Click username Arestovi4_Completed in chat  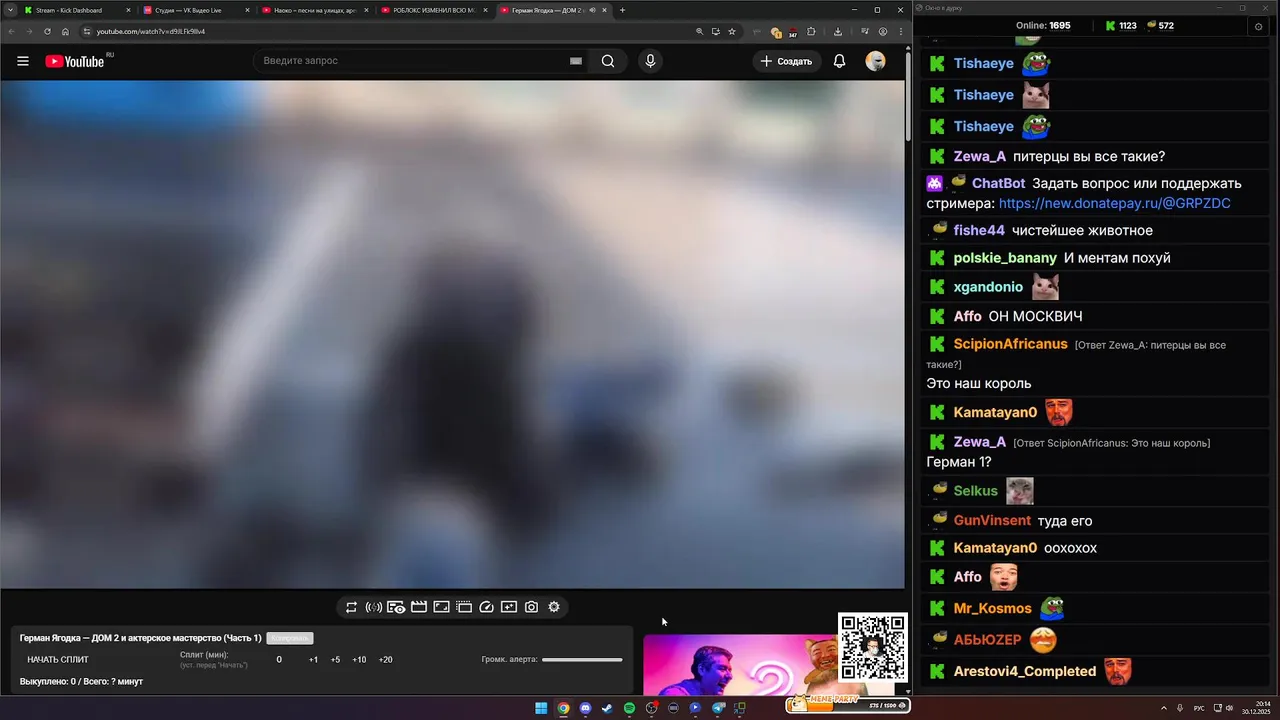[1025, 671]
